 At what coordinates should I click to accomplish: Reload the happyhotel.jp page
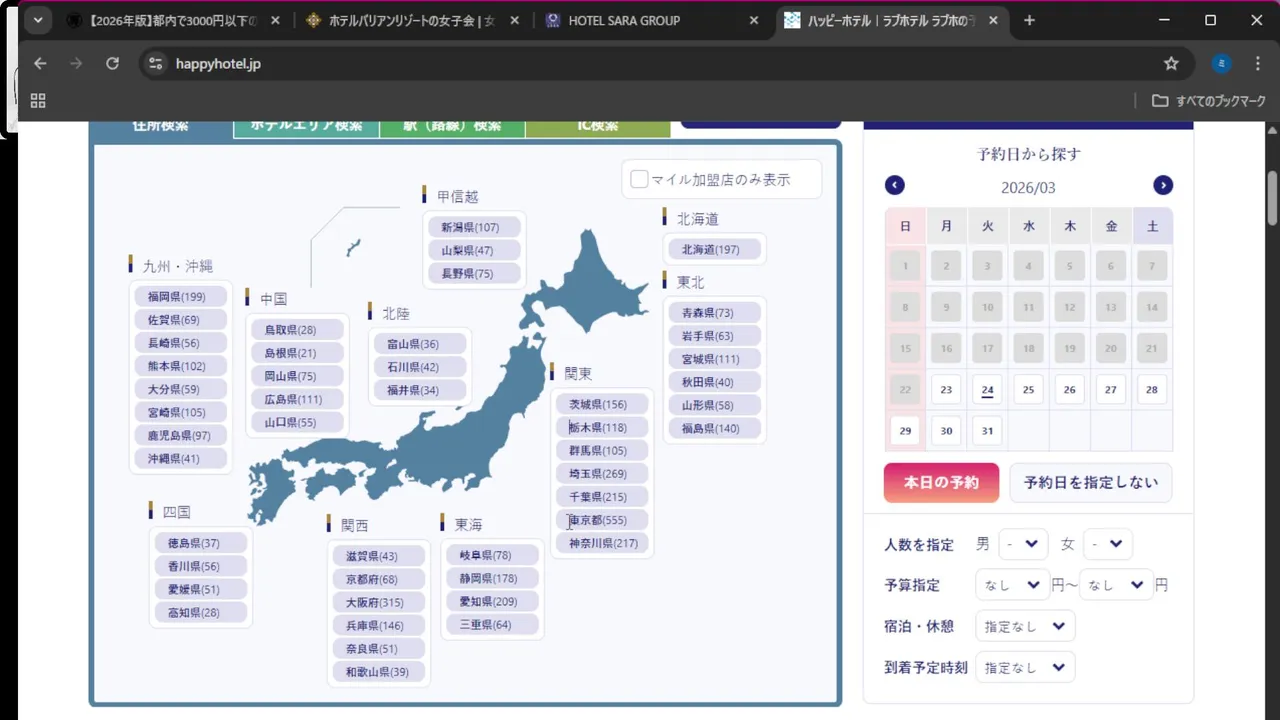[112, 63]
